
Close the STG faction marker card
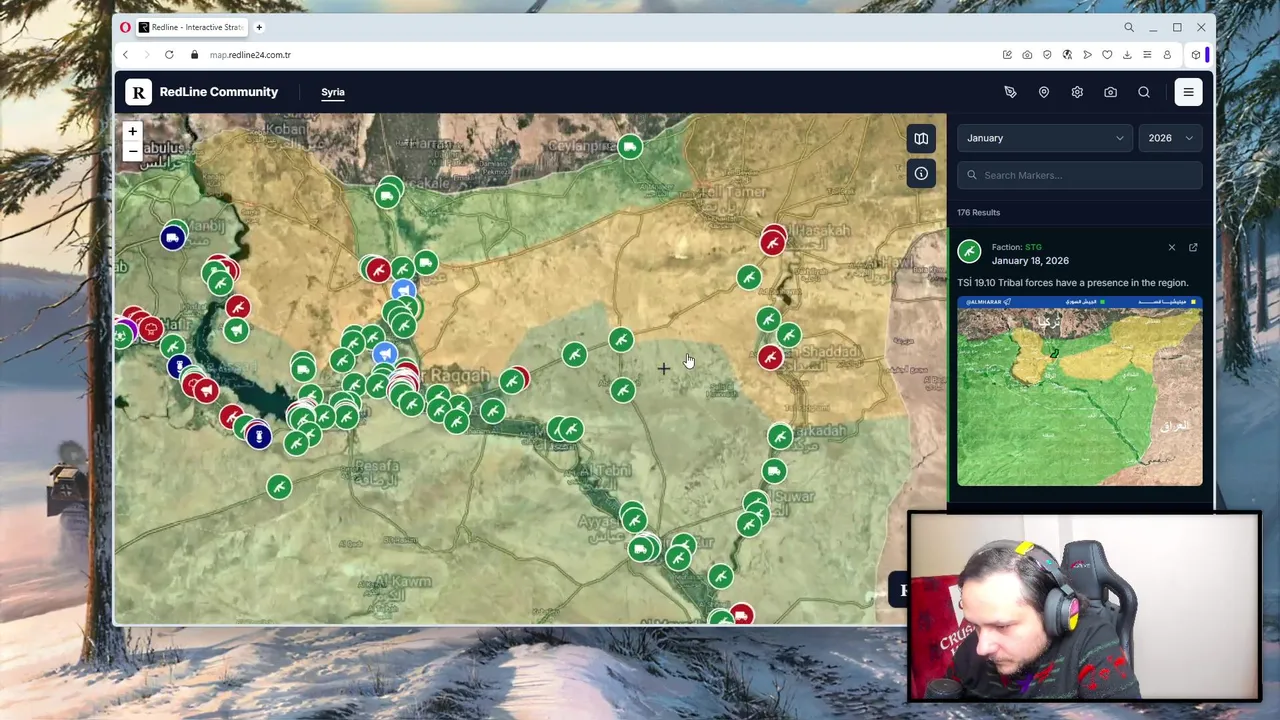(1172, 247)
